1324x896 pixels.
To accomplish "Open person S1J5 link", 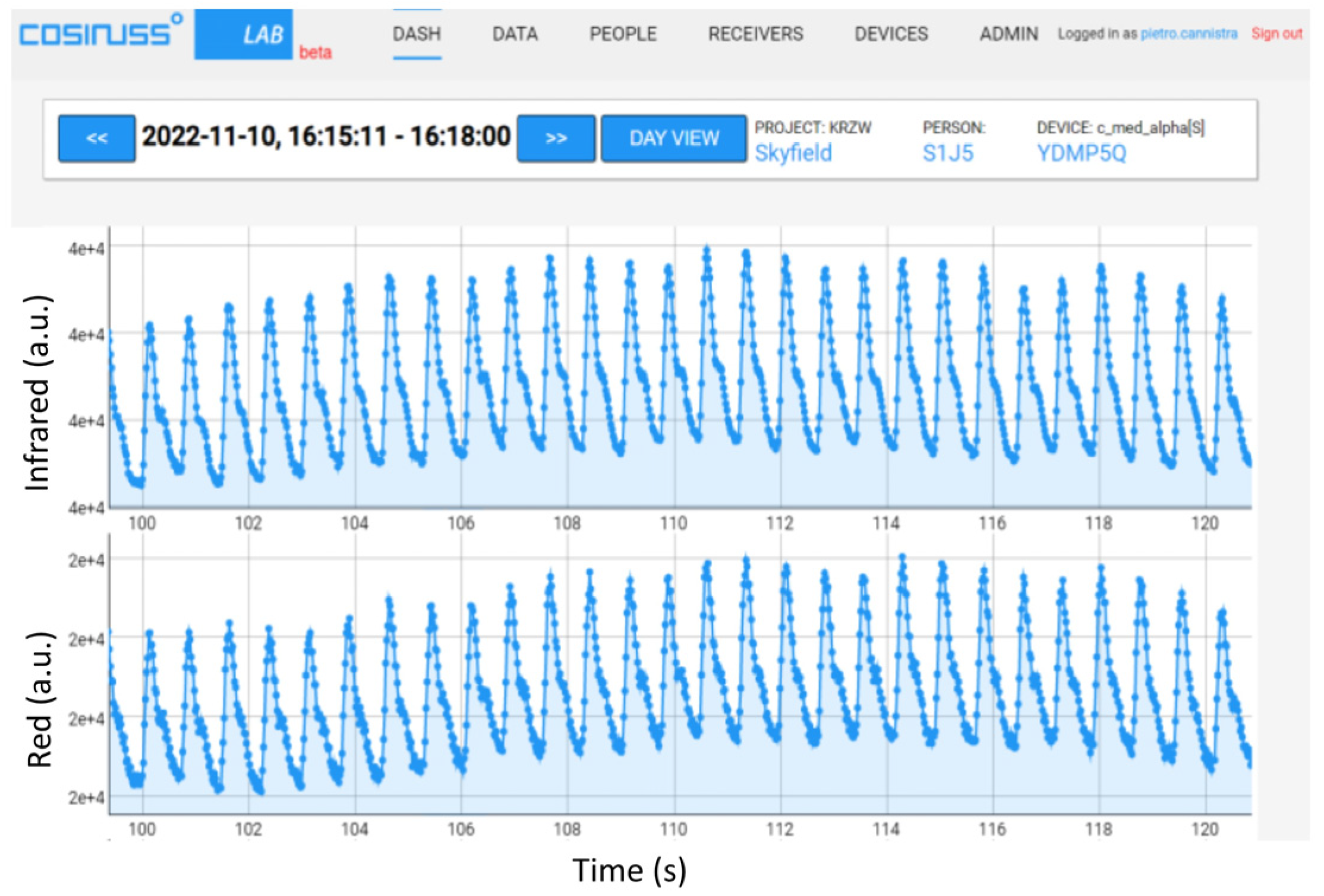I will coord(947,153).
